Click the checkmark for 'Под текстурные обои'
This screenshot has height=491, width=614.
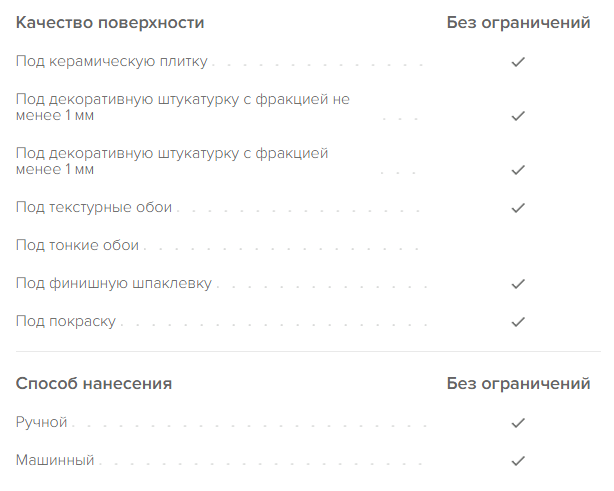coord(518,208)
